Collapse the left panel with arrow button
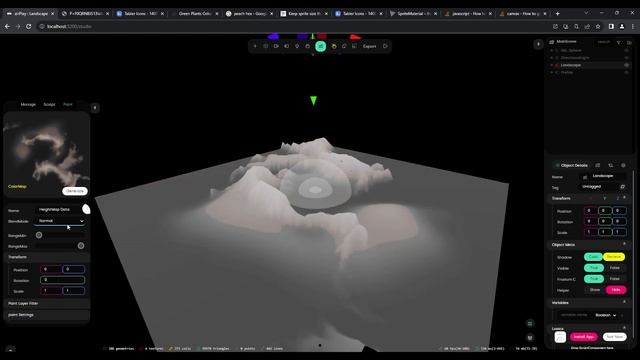 (x=95, y=108)
